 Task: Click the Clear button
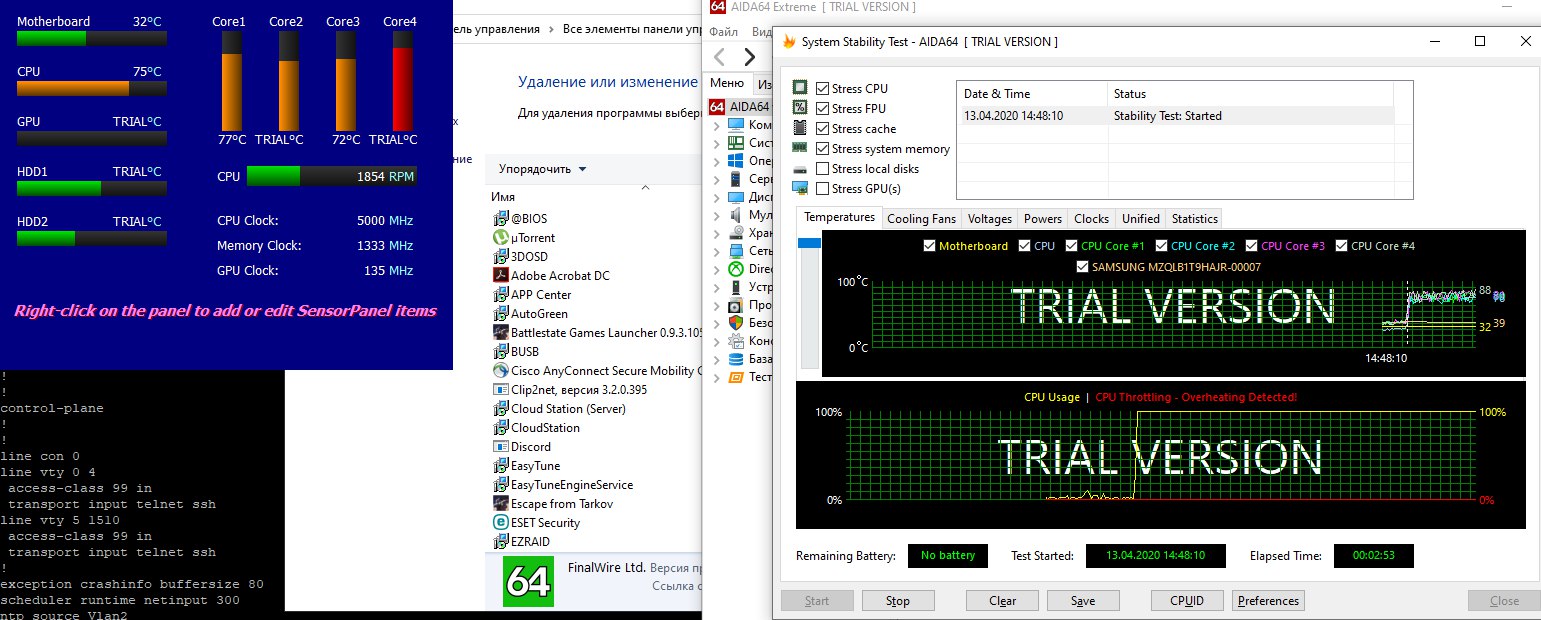[x=1002, y=601]
